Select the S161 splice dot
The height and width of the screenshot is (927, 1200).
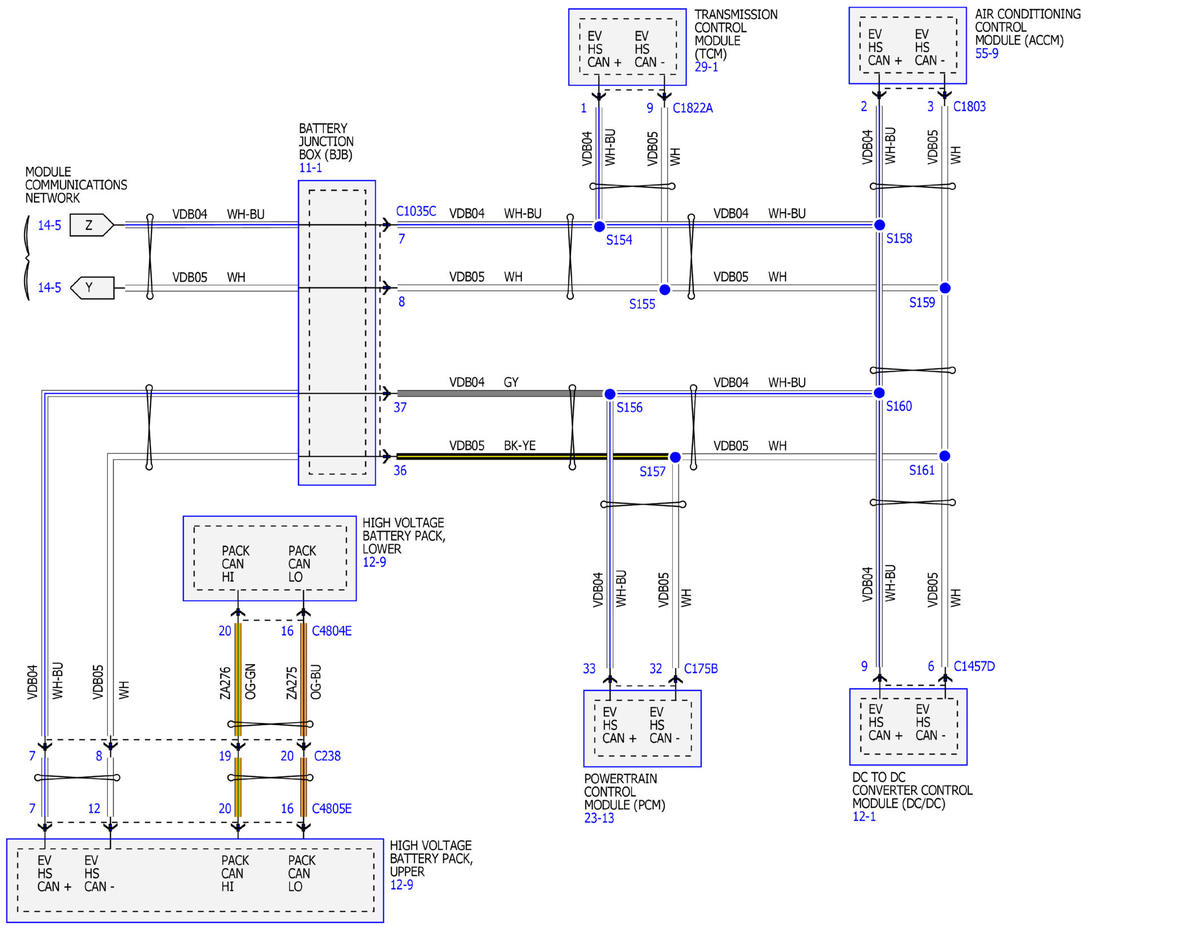coord(944,456)
